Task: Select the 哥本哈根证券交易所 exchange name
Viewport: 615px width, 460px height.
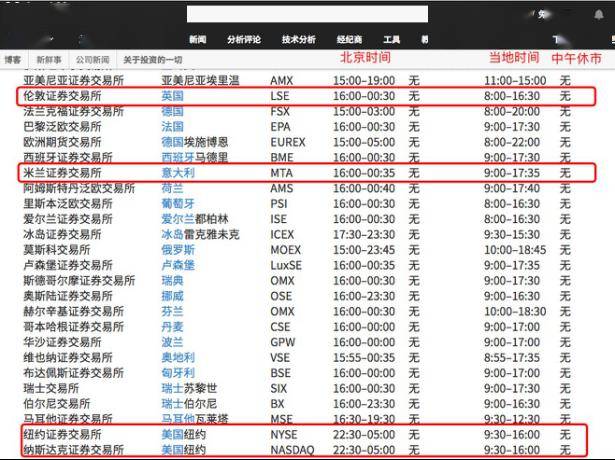Action: (74, 327)
